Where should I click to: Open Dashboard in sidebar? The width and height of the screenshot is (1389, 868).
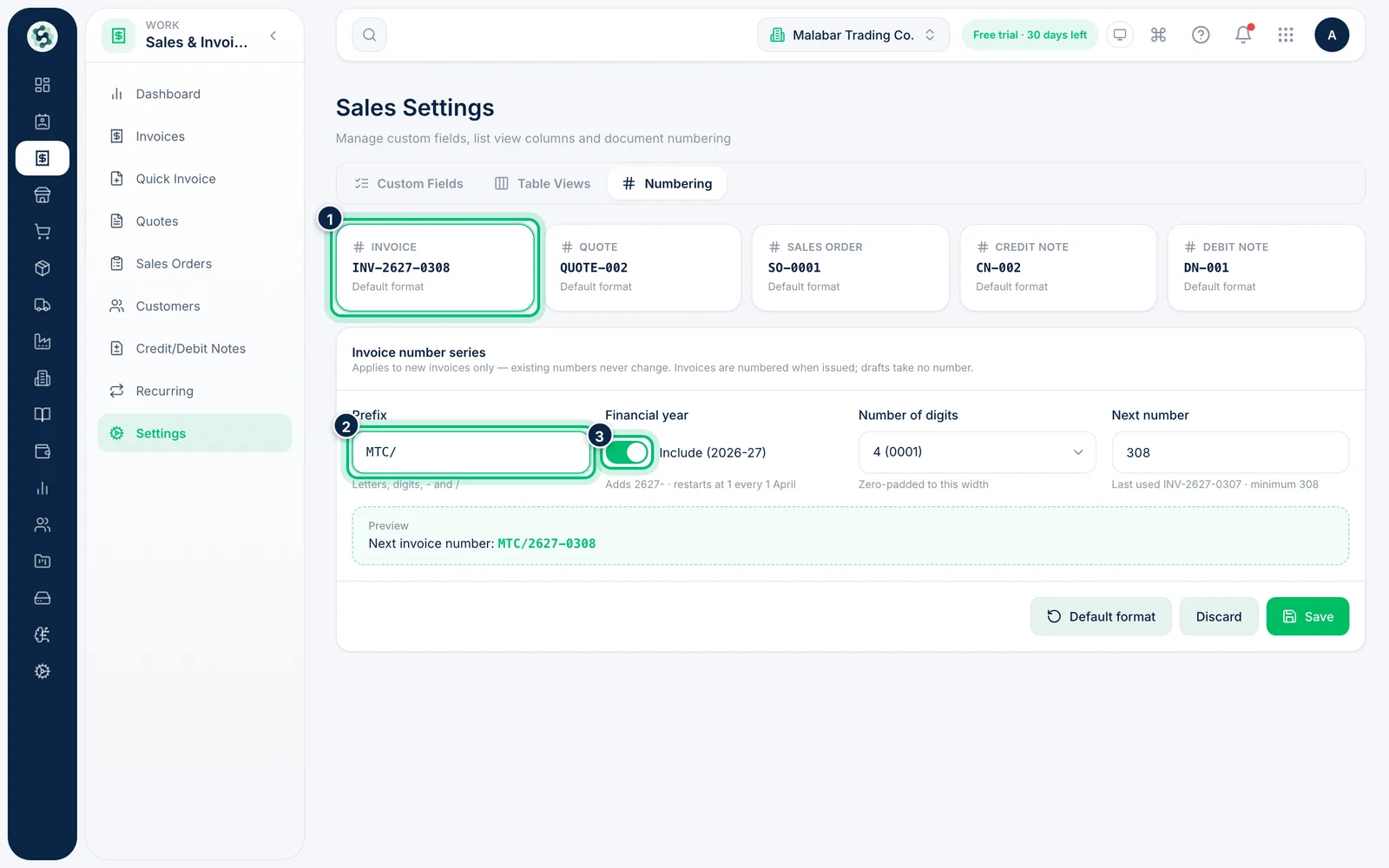(194, 94)
